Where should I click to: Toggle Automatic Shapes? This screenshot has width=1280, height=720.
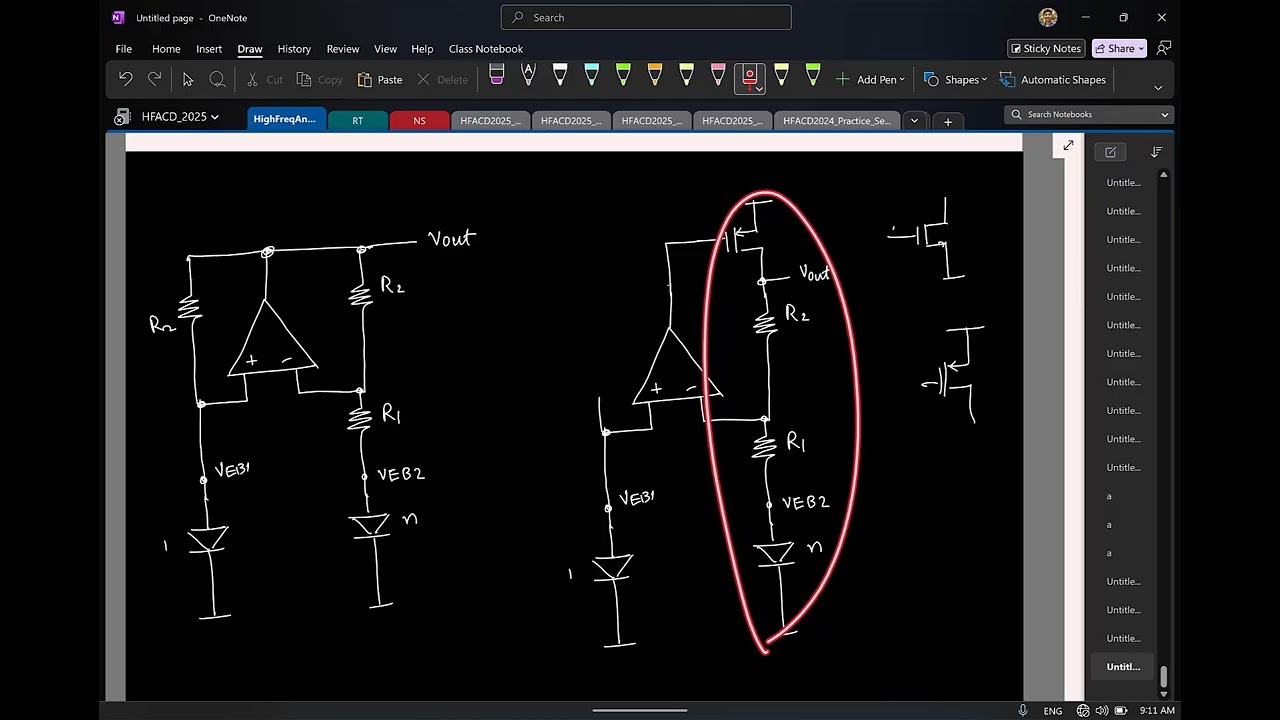pos(1053,79)
